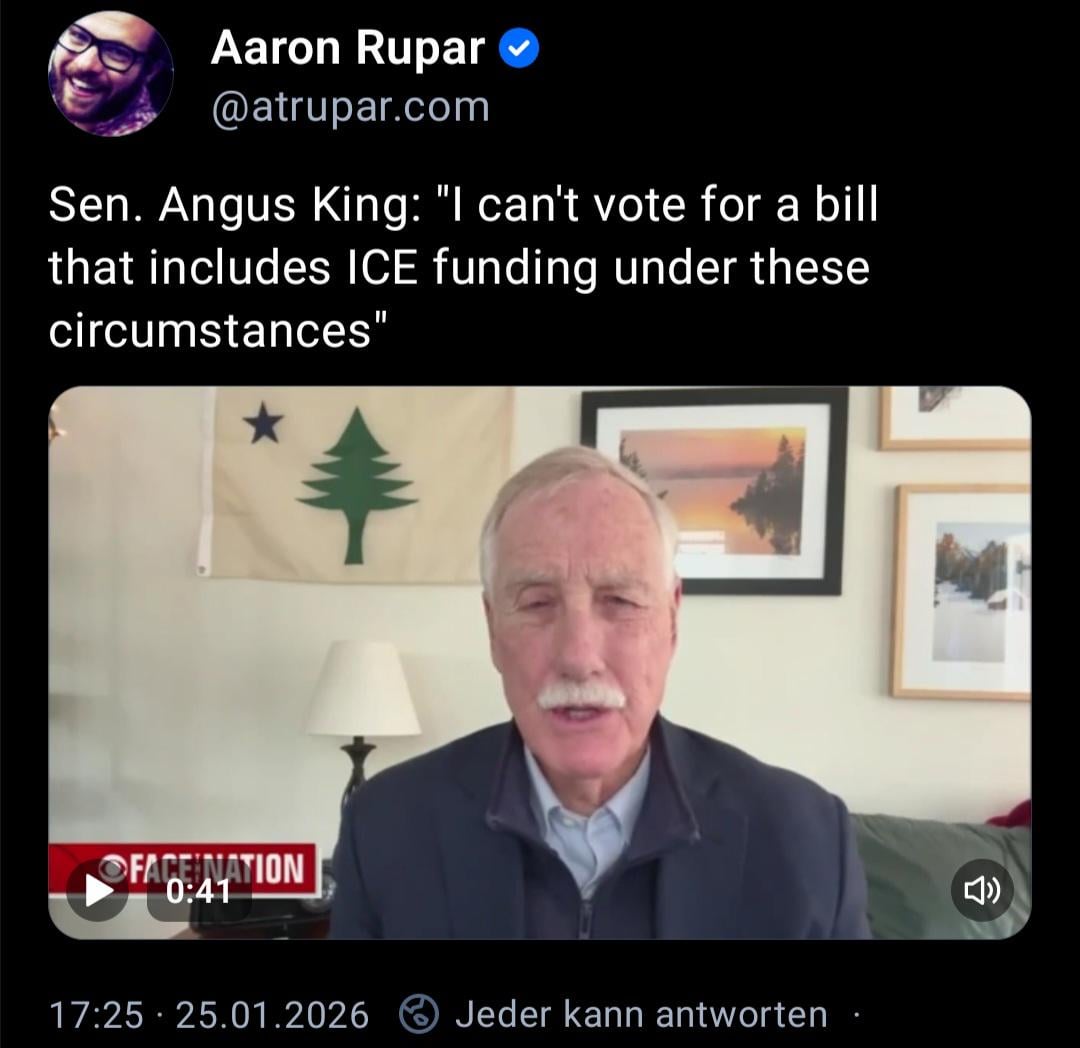Click the blue verified checkmark badge

pos(518,49)
